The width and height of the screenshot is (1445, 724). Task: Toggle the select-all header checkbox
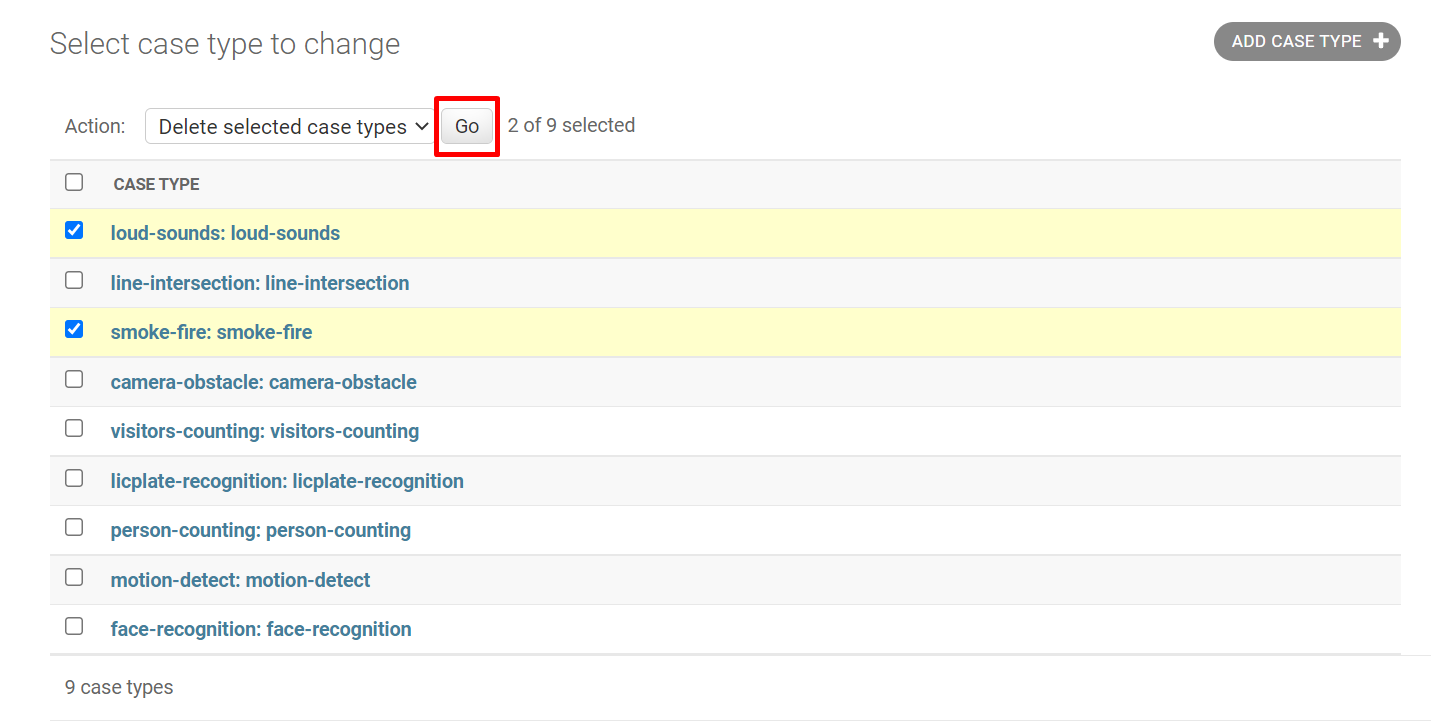[x=74, y=182]
